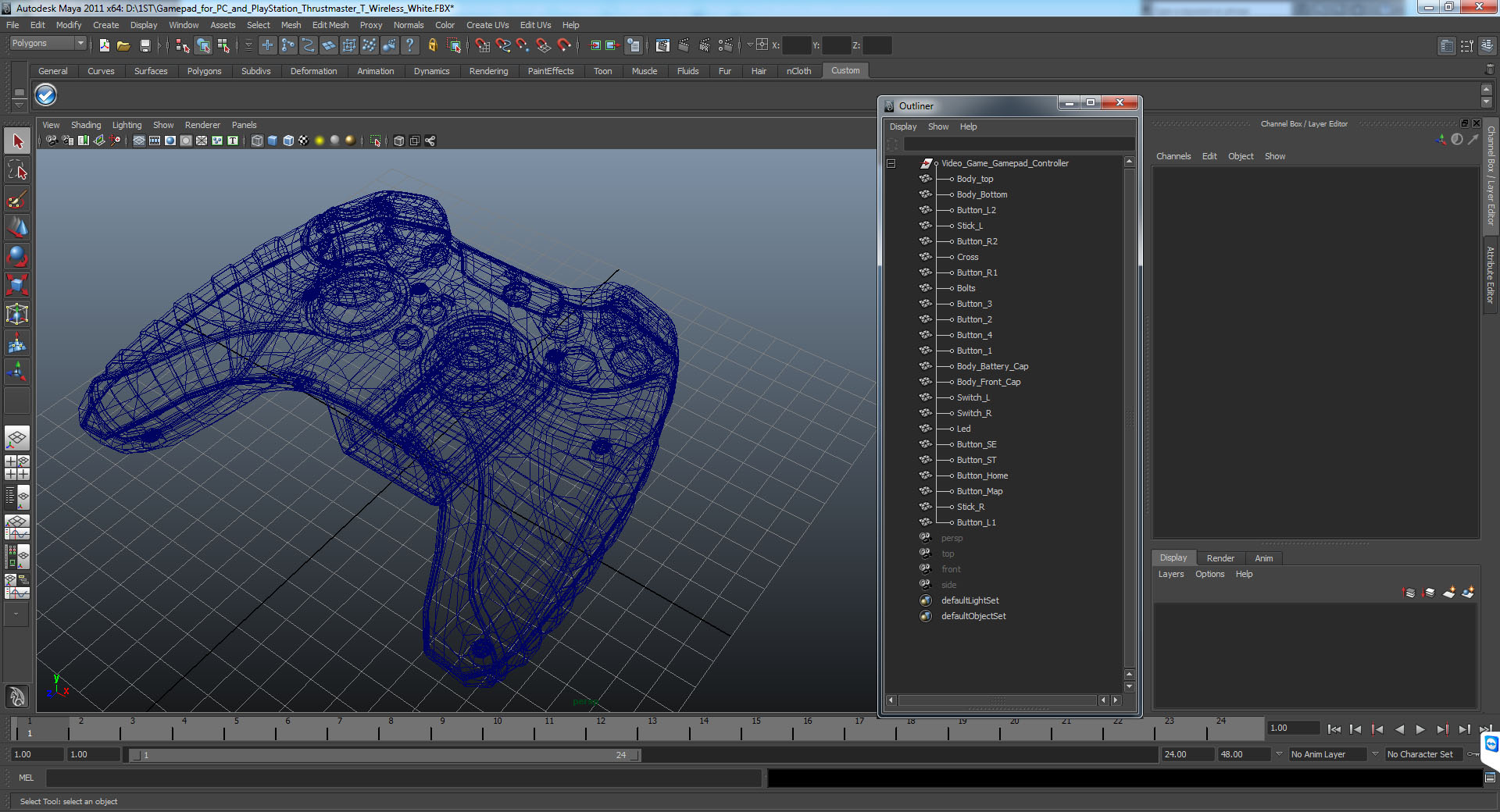Click the custom shelf checkmark icon

point(46,95)
